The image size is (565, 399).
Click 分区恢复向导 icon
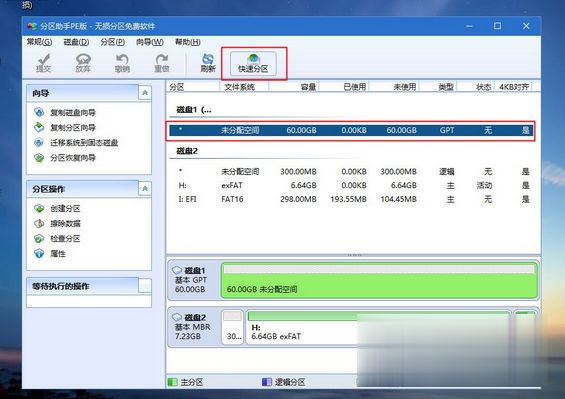pos(39,158)
